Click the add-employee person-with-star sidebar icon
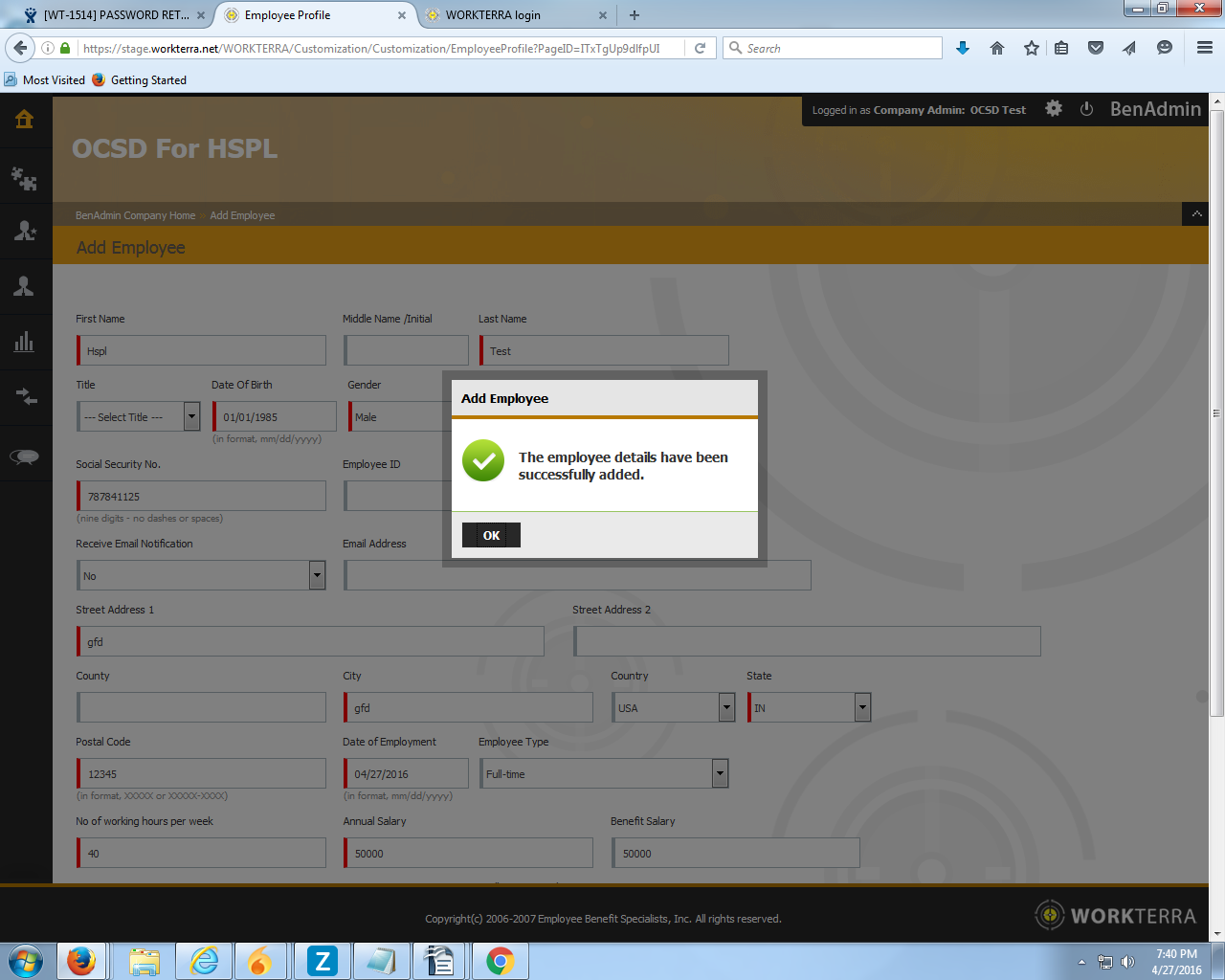 tap(26, 230)
